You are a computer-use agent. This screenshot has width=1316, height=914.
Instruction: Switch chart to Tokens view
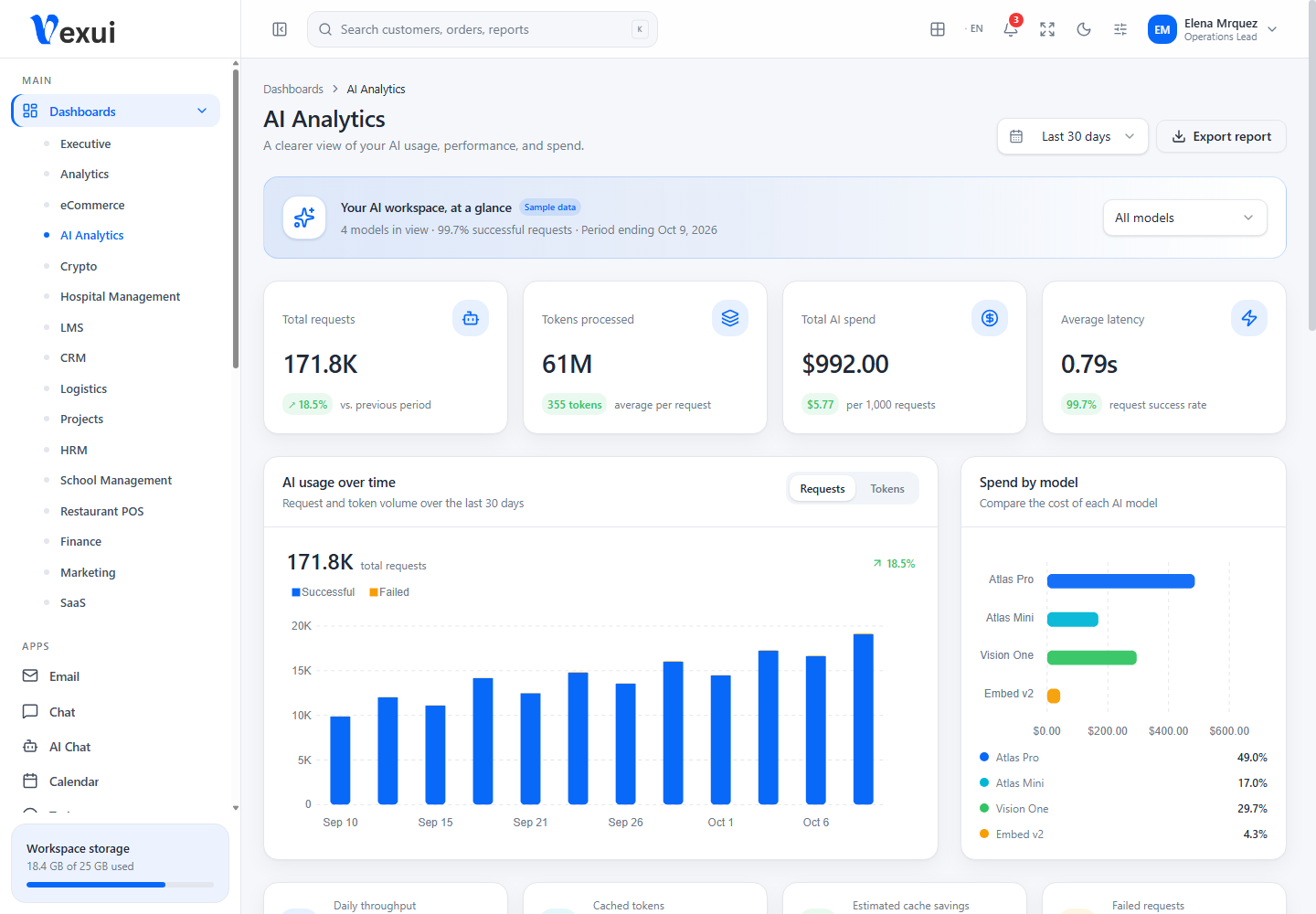(x=887, y=489)
